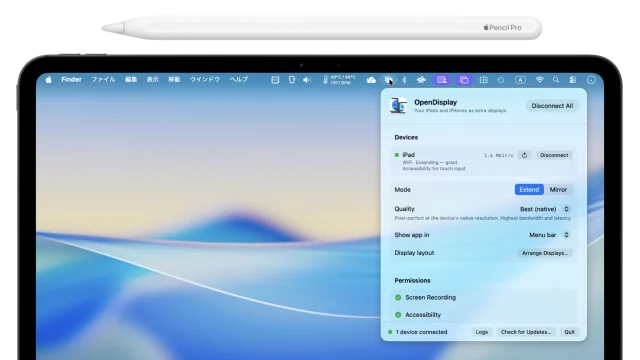Click Disconnect All button
This screenshot has height=360, width=640.
552,106
